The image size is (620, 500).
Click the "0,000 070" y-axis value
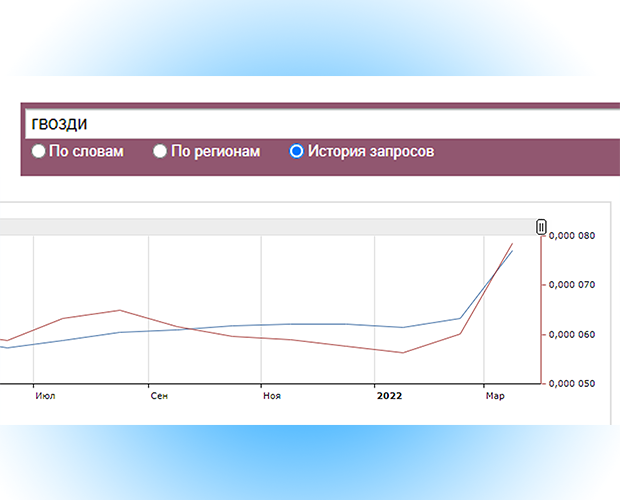coord(573,286)
